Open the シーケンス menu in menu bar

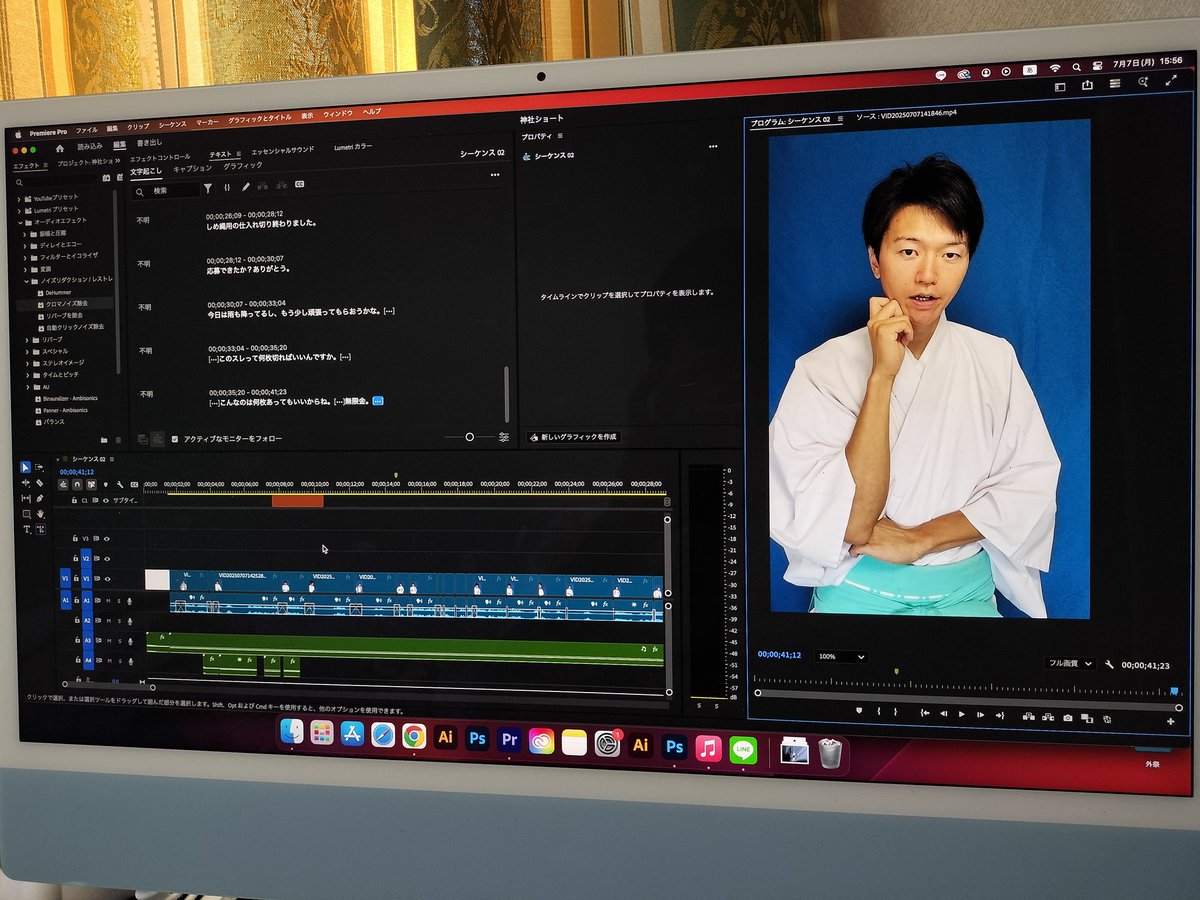[x=172, y=125]
